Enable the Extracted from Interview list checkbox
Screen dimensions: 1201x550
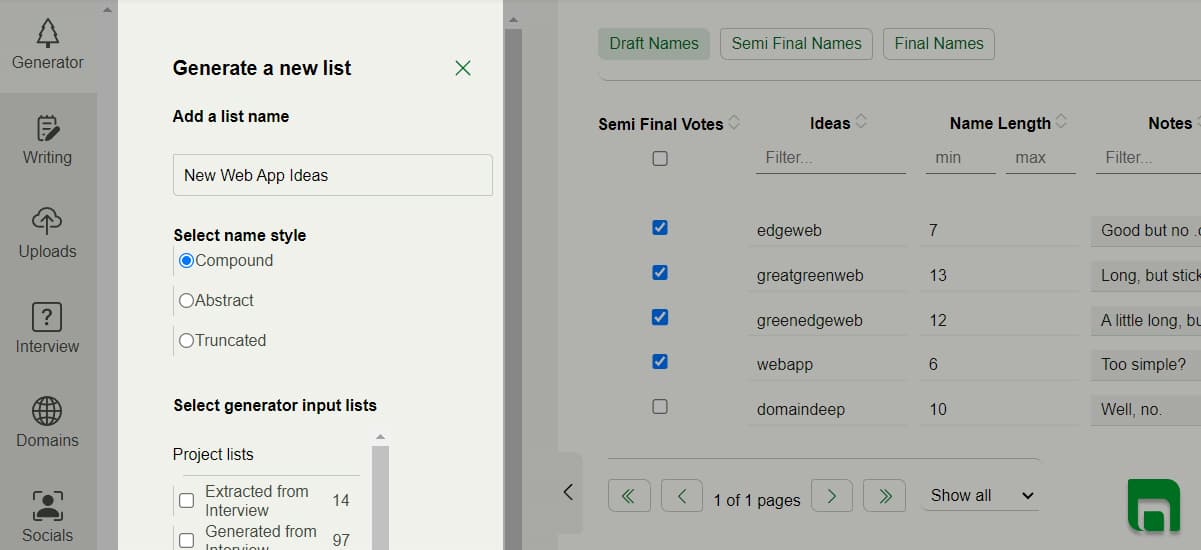tap(186, 500)
